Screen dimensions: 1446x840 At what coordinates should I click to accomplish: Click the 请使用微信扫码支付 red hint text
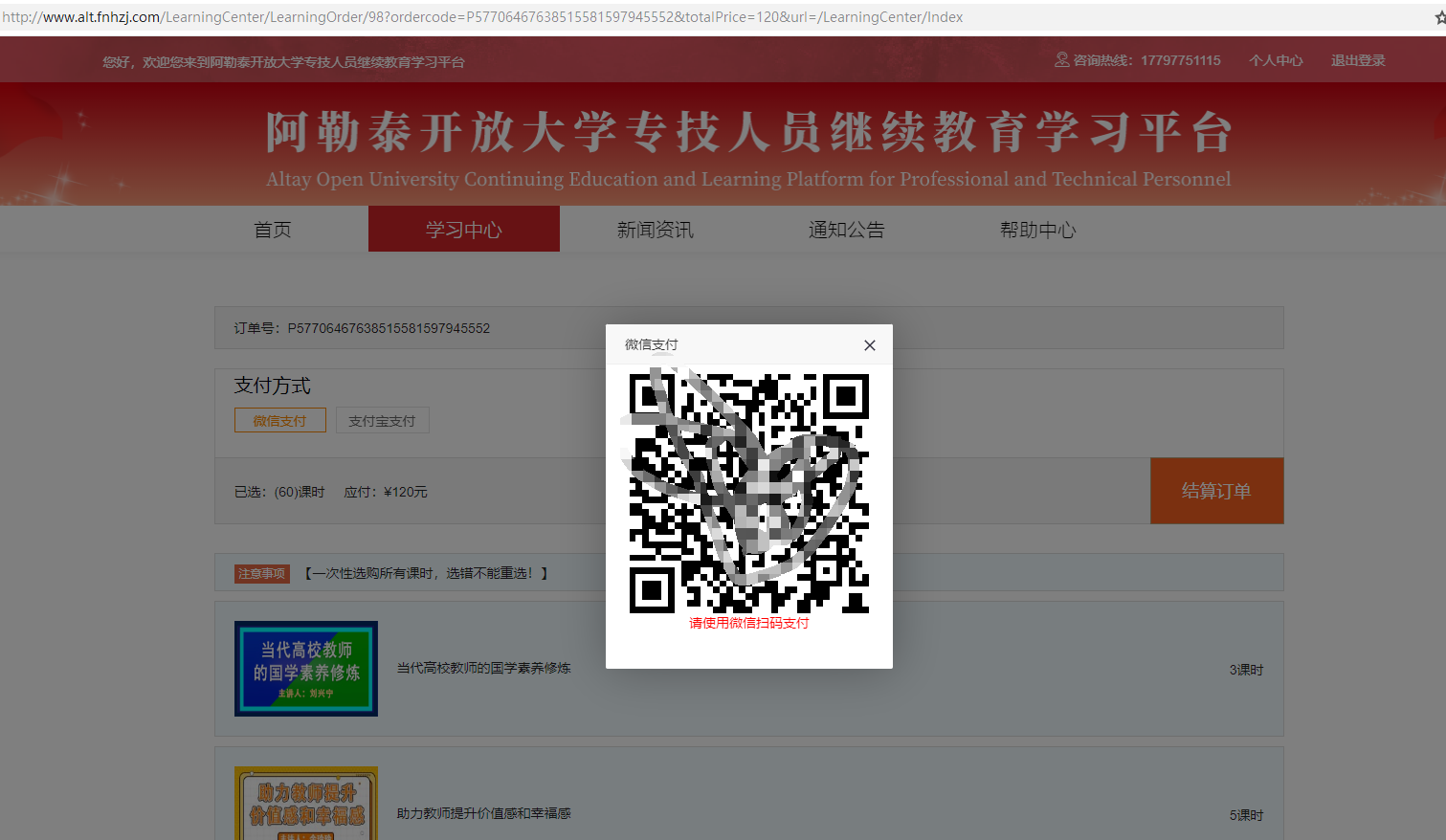(x=749, y=623)
